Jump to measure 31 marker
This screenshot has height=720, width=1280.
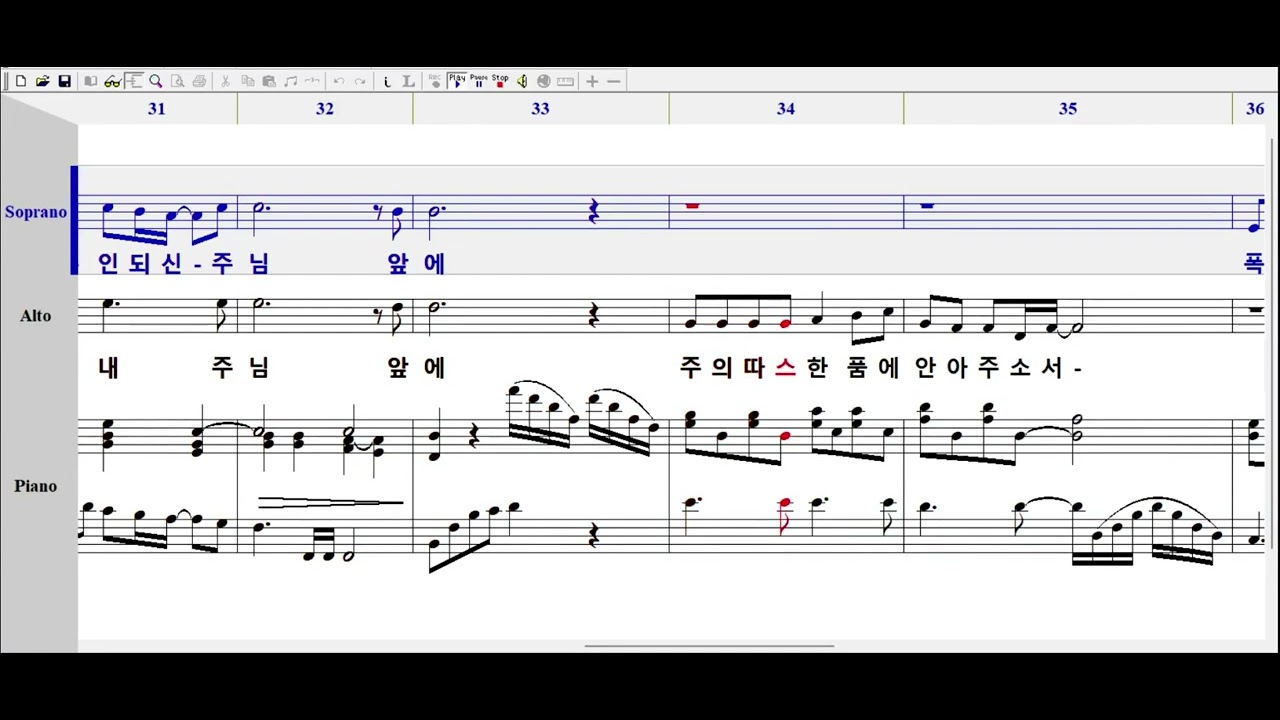[x=156, y=108]
